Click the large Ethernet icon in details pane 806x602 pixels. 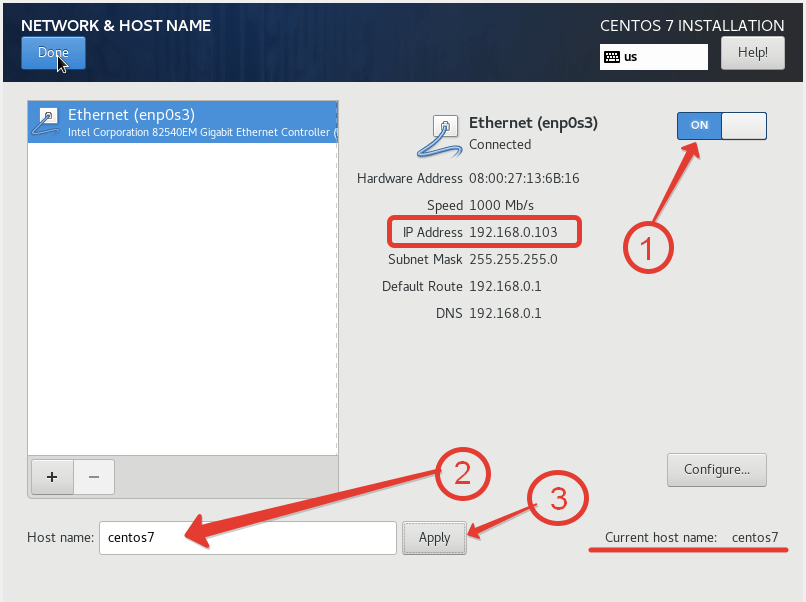coord(438,135)
